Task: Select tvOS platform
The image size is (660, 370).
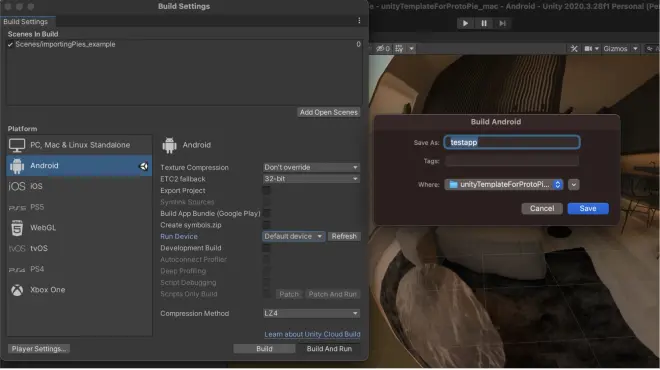Action: (x=79, y=248)
